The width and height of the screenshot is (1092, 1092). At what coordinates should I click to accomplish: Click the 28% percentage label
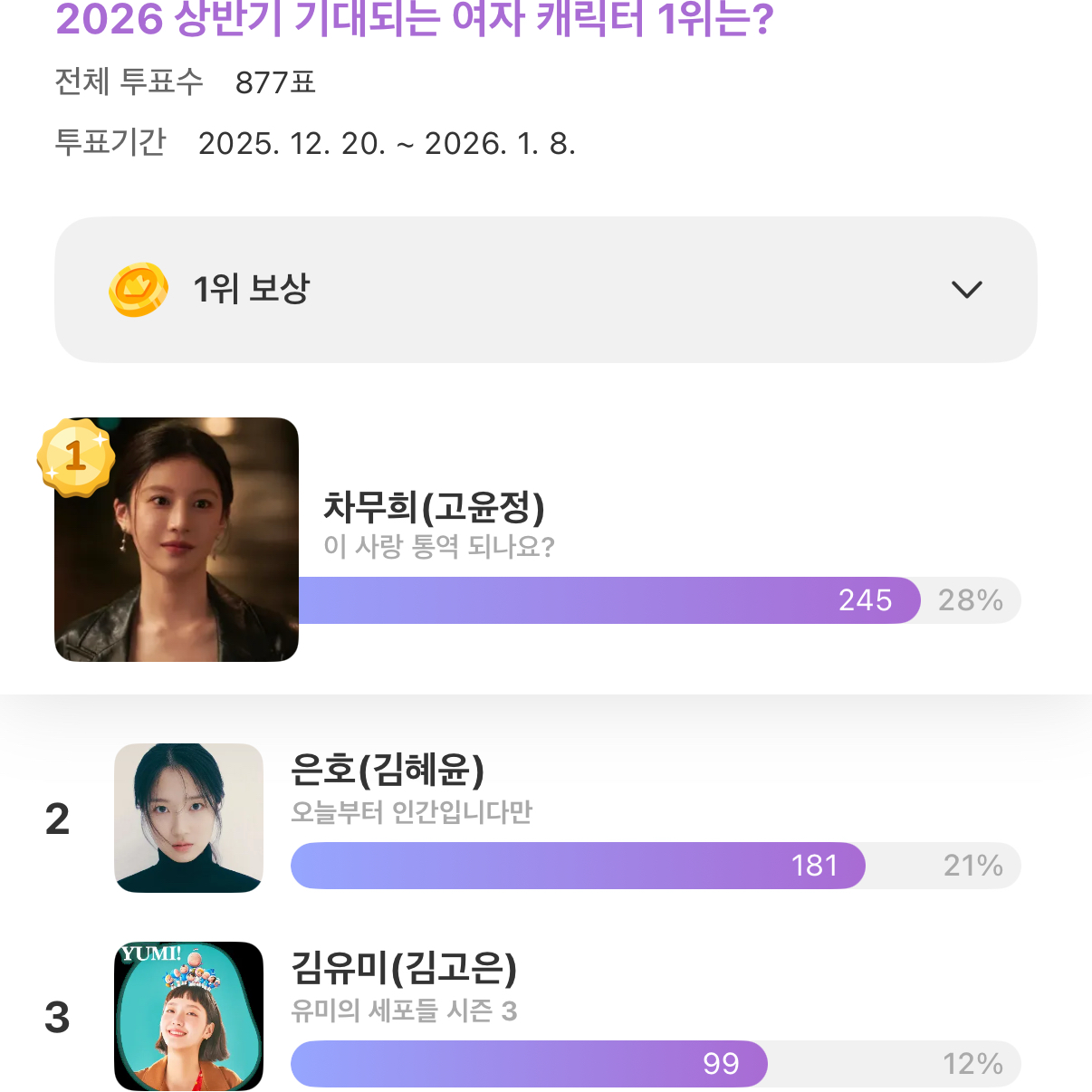click(x=970, y=600)
